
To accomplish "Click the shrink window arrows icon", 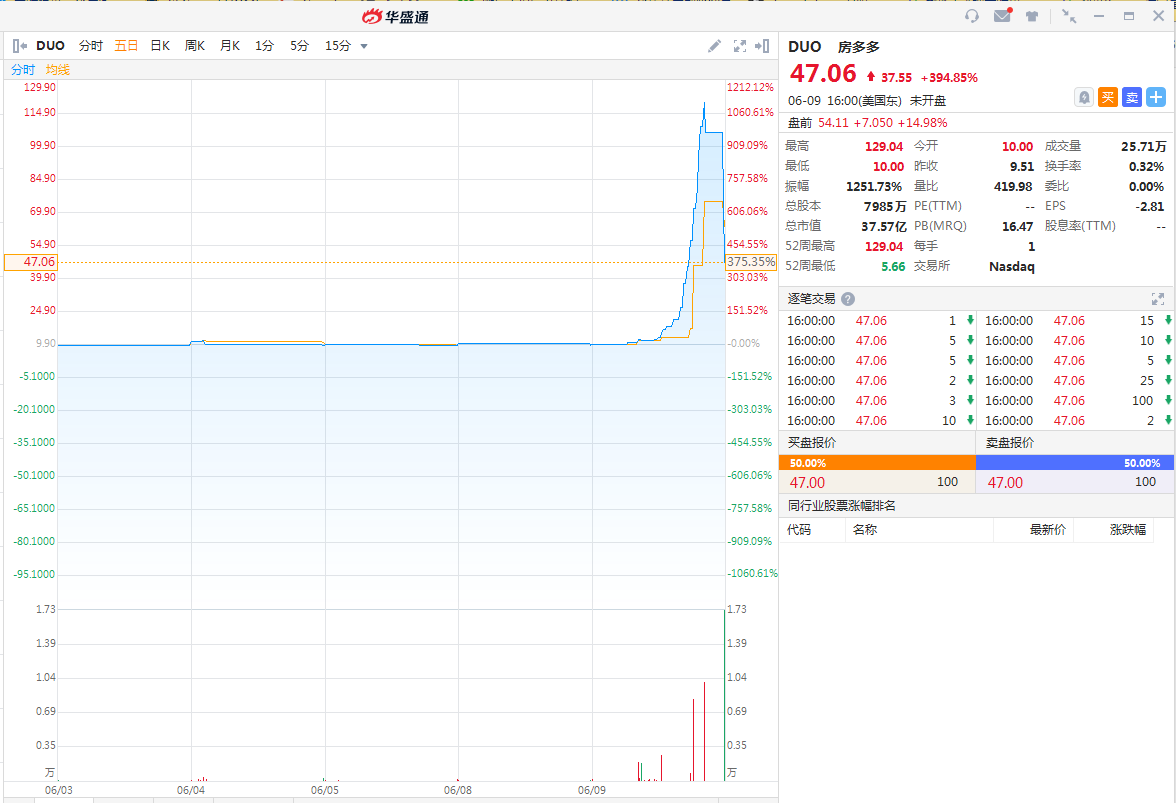I will [1070, 16].
